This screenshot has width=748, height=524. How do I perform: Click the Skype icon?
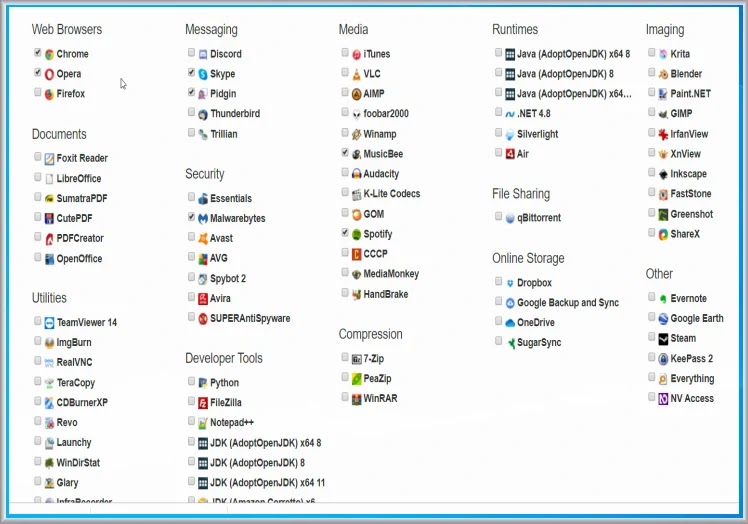point(203,74)
